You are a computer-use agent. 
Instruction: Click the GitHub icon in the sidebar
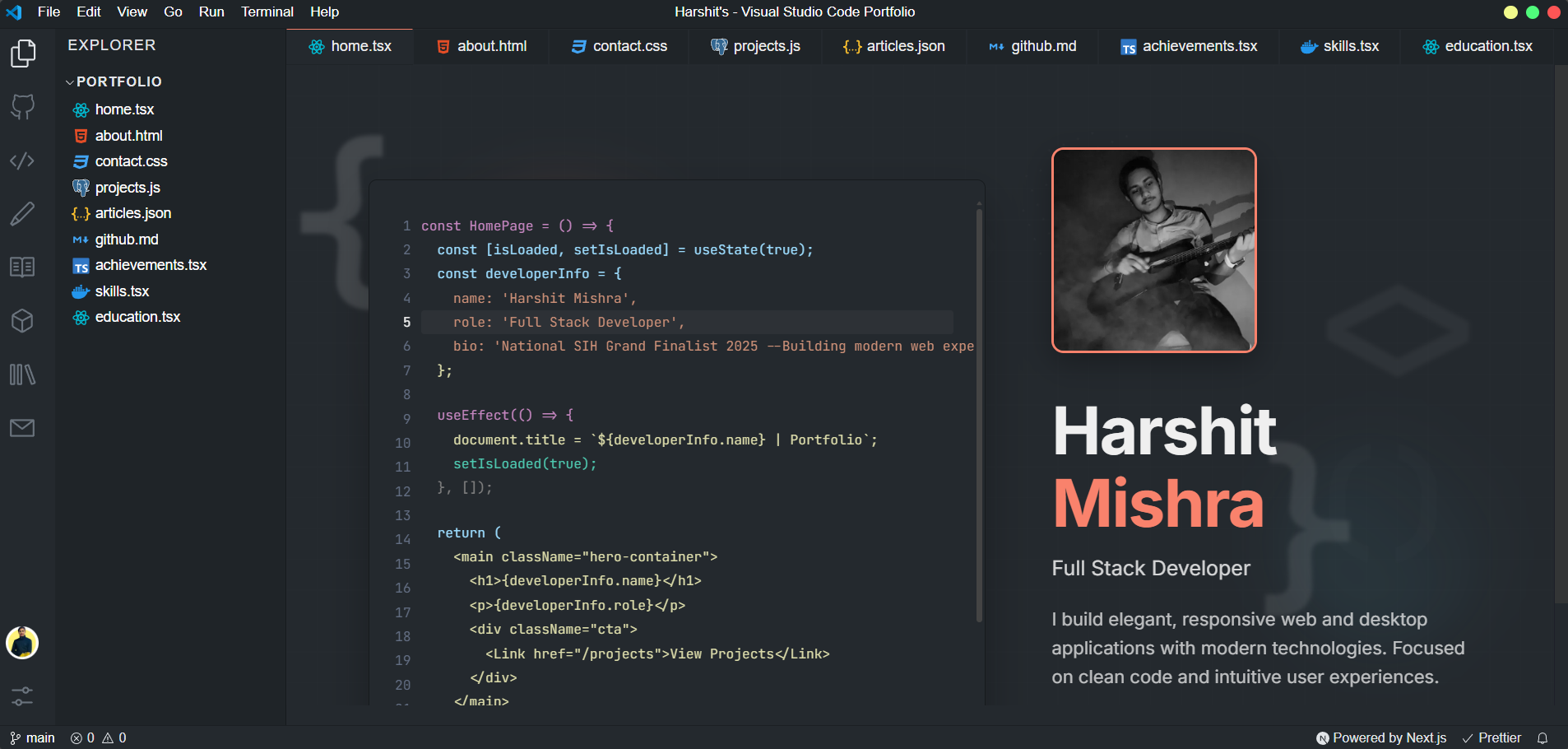(x=23, y=107)
